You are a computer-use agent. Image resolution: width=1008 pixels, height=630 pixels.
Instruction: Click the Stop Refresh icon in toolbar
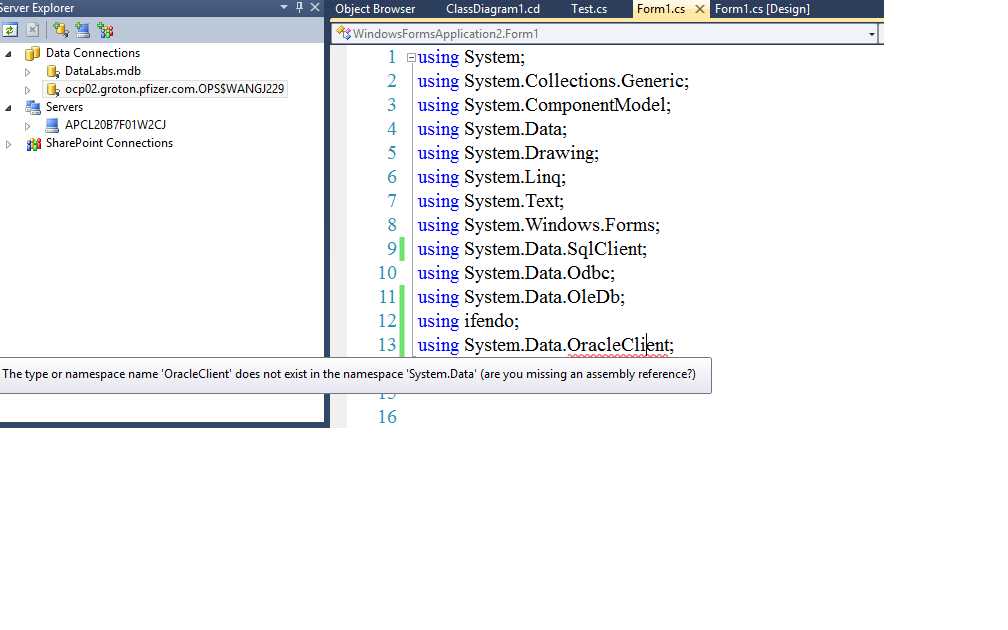pyautogui.click(x=32, y=30)
